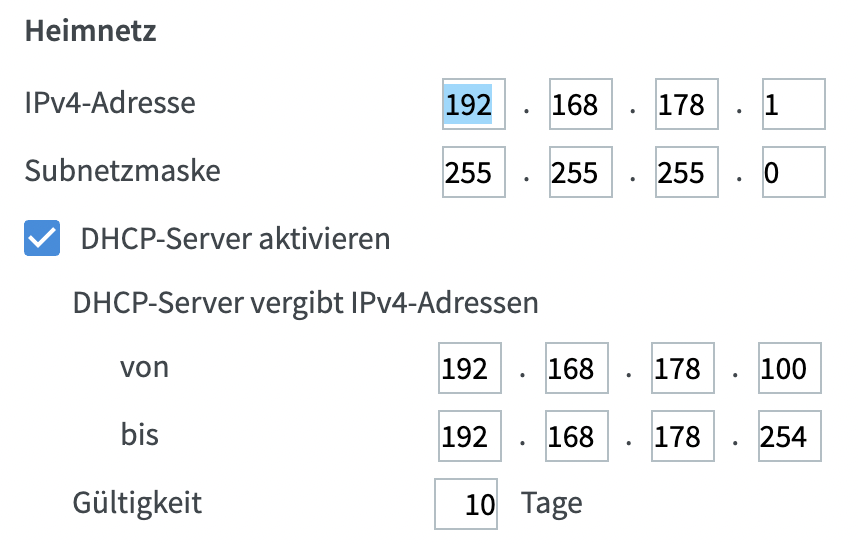Image resolution: width=858 pixels, height=544 pixels.
Task: Focus third Subnetzmaske octet field
Action: pyautogui.click(x=687, y=172)
